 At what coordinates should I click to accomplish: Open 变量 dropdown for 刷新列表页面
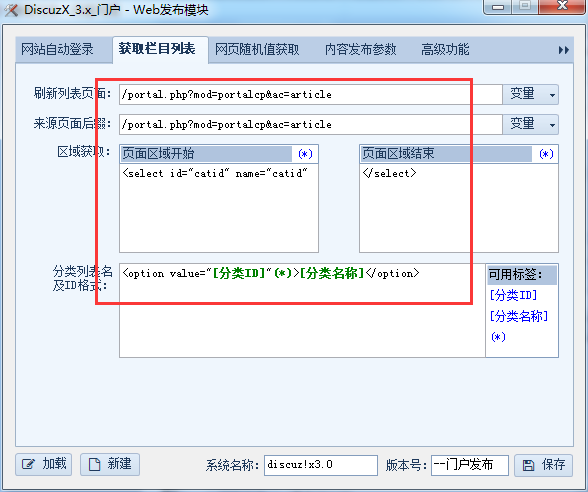point(531,94)
